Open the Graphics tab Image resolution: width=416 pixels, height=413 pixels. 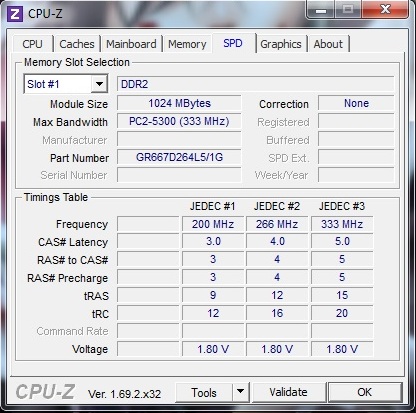click(x=281, y=44)
